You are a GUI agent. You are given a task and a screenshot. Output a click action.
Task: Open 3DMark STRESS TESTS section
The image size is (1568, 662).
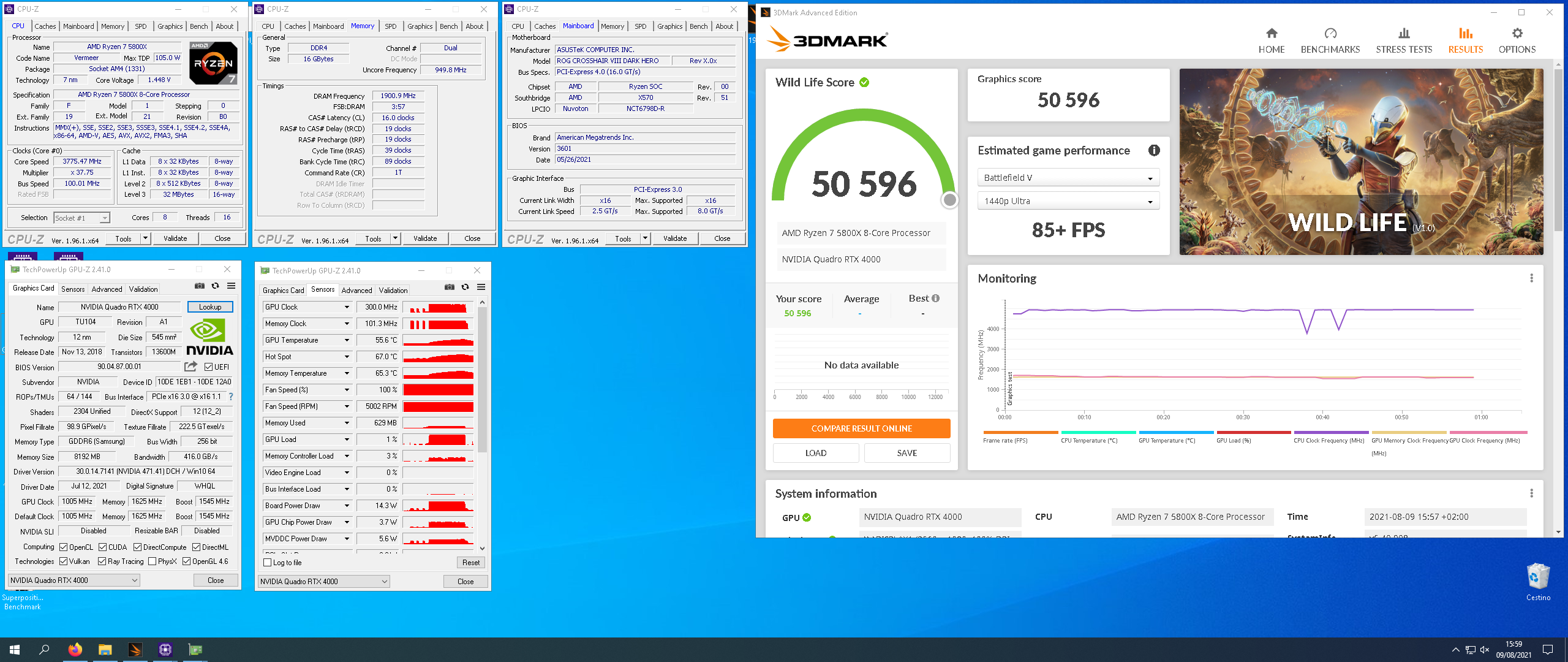(x=1404, y=40)
